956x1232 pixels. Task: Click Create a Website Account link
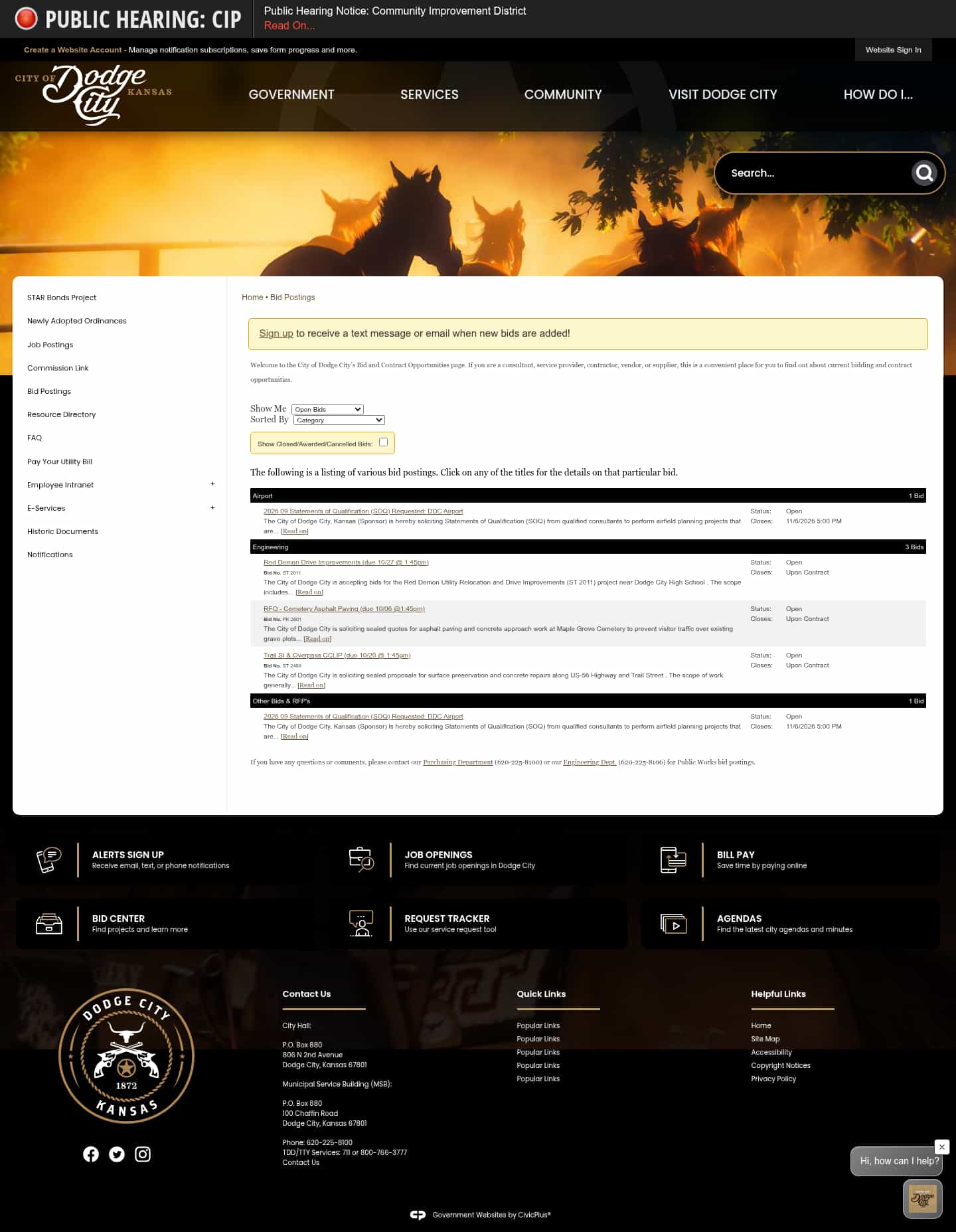click(73, 50)
